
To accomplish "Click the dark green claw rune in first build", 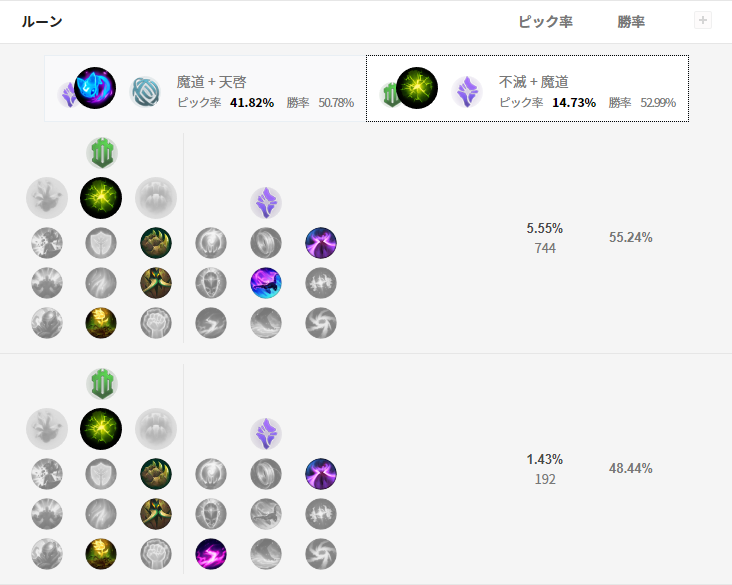I will tap(156, 243).
